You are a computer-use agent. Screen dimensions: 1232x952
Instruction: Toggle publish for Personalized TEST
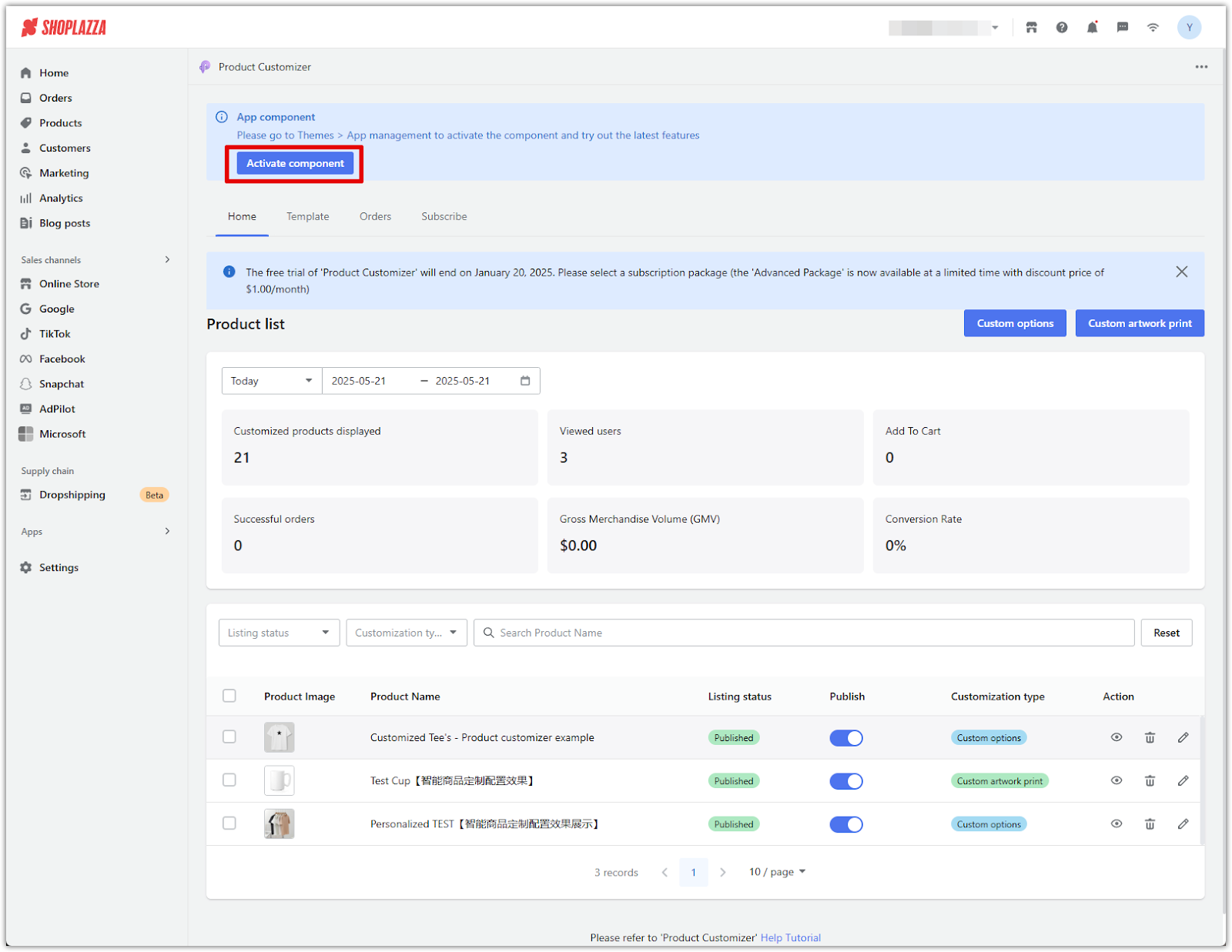846,824
